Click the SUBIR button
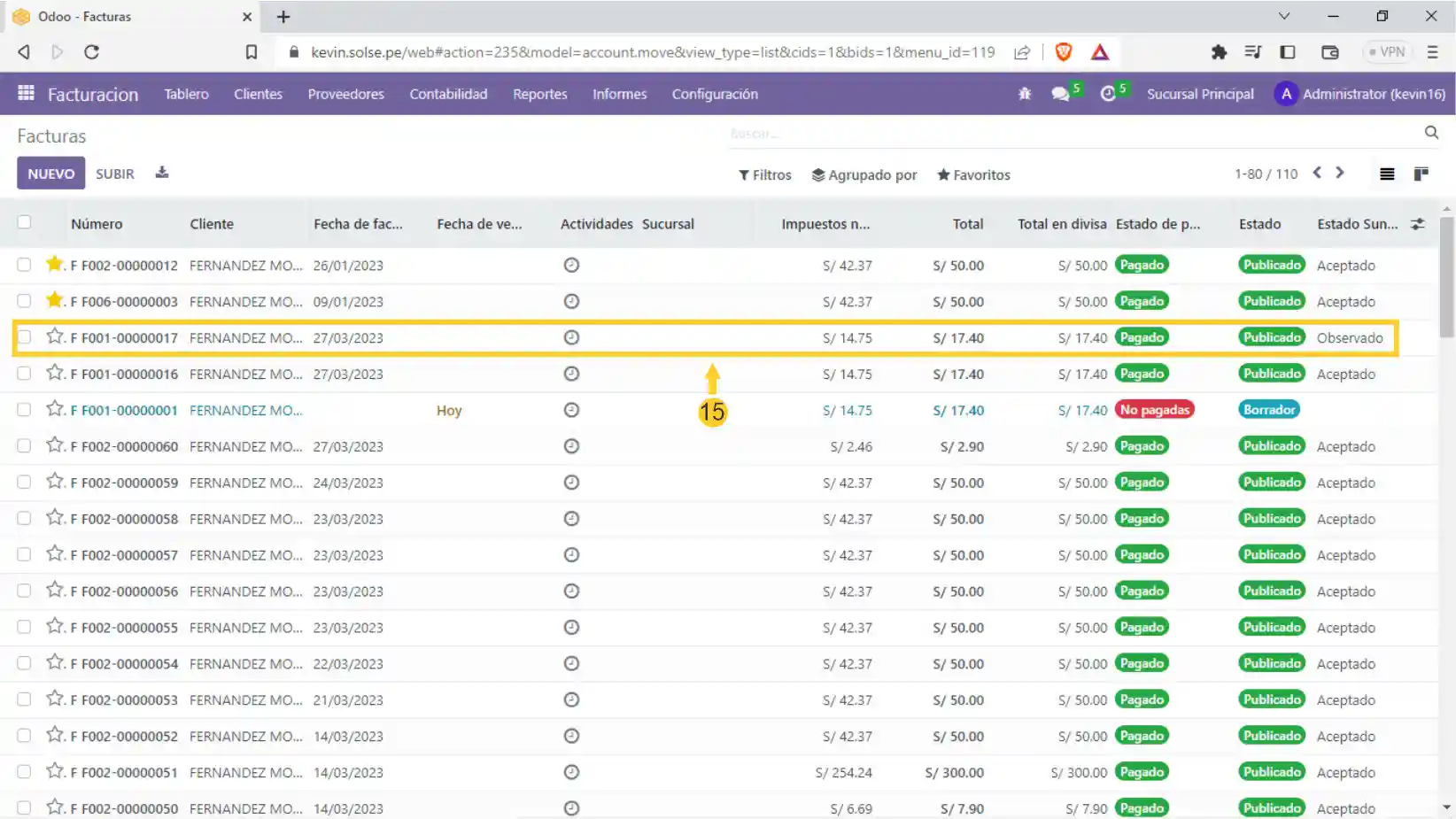1456x819 pixels. (115, 174)
